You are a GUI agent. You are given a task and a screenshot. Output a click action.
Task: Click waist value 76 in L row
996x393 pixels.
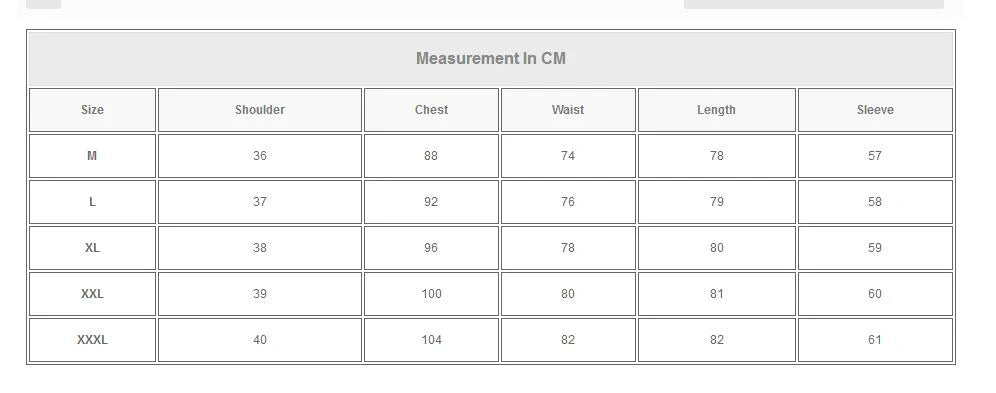(568, 202)
